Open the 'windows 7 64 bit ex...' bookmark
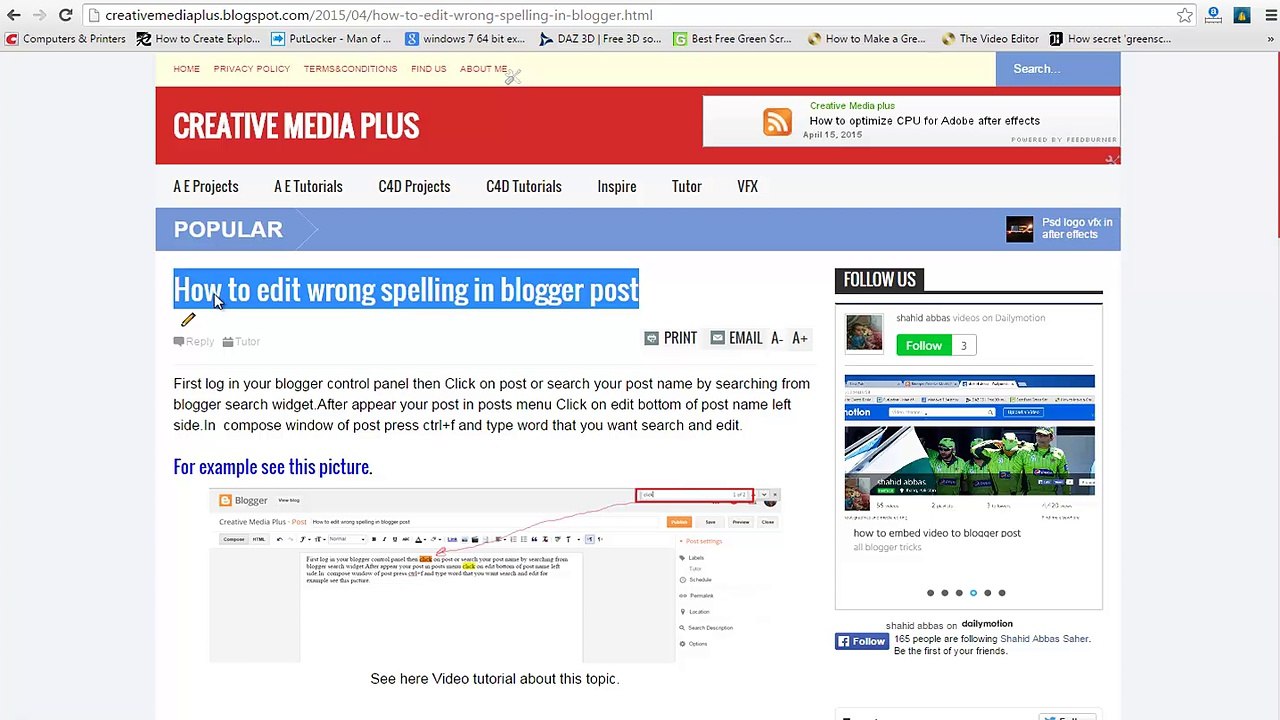The width and height of the screenshot is (1280, 720). 465,39
